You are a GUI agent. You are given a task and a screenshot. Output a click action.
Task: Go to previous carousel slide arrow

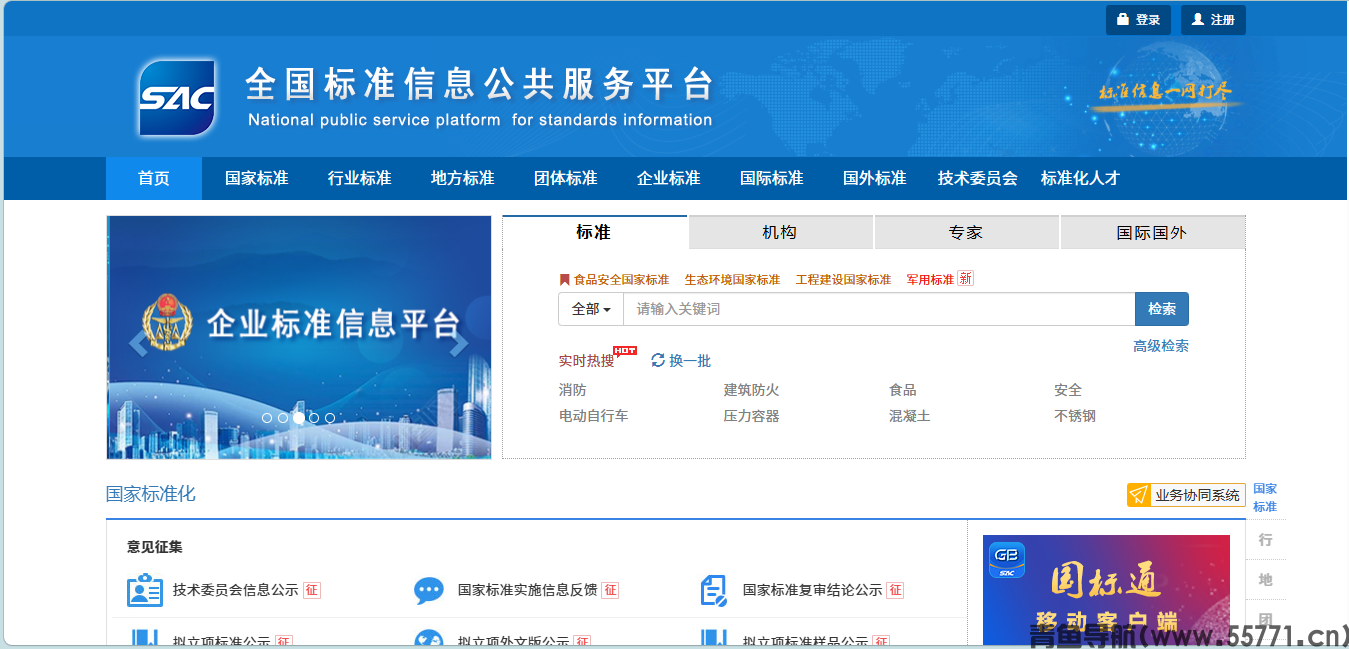pos(138,342)
